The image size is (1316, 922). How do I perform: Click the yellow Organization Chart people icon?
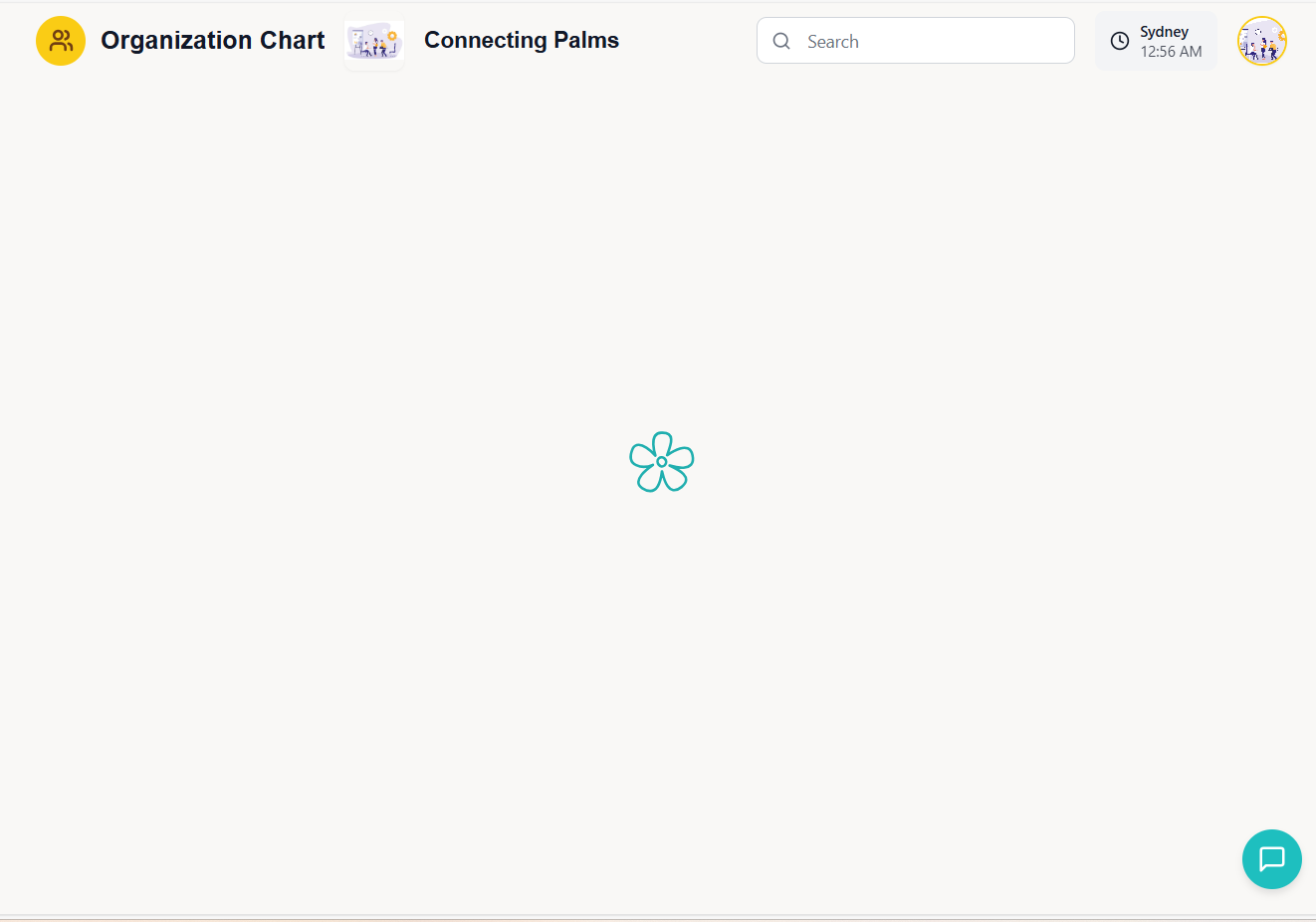click(x=61, y=41)
